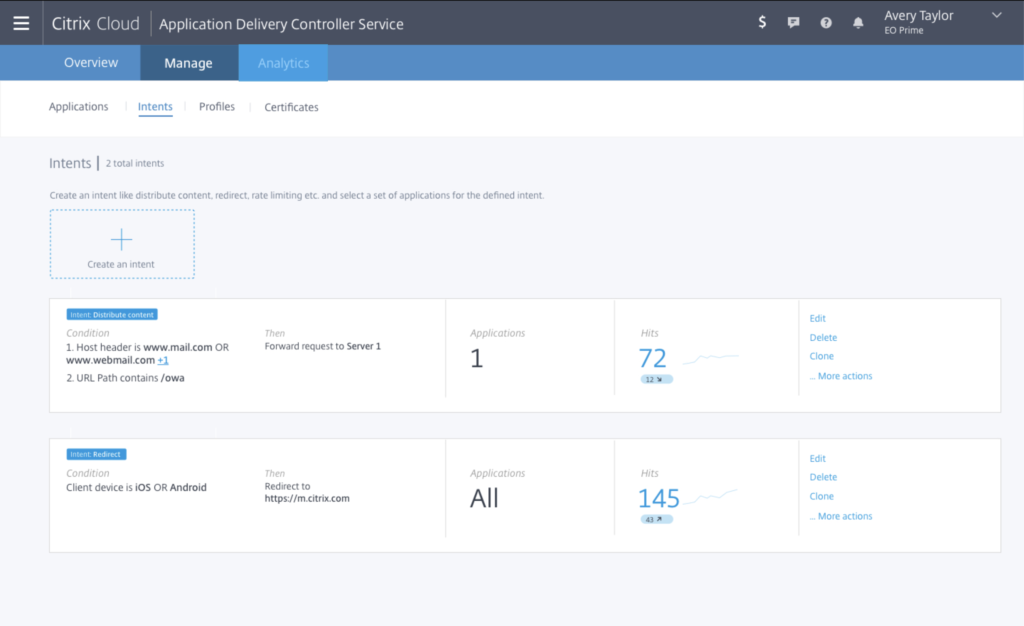Switch to the Analytics tab

tap(283, 63)
